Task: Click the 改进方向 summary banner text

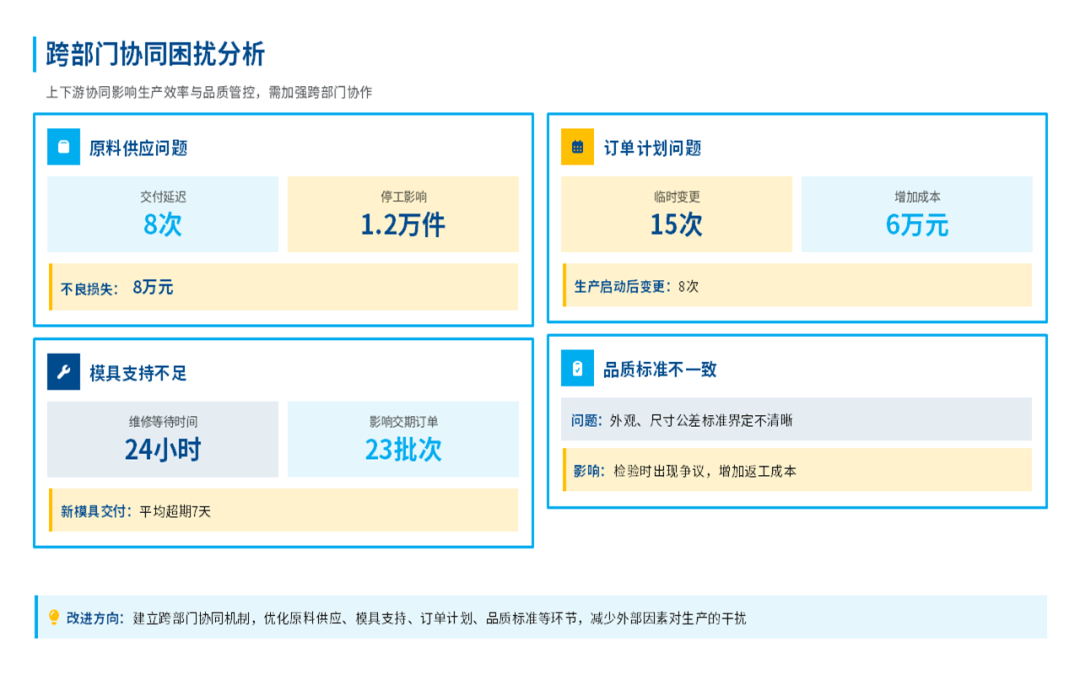Action: (x=405, y=618)
